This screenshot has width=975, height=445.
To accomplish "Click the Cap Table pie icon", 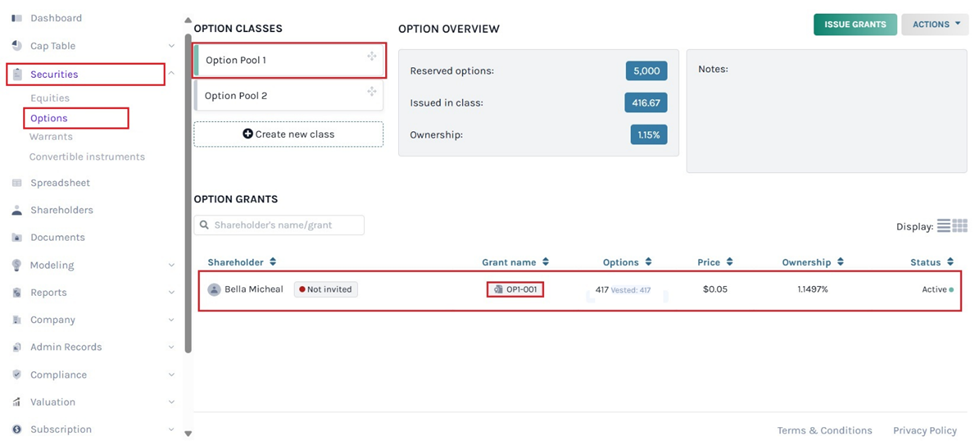I will [x=17, y=46].
